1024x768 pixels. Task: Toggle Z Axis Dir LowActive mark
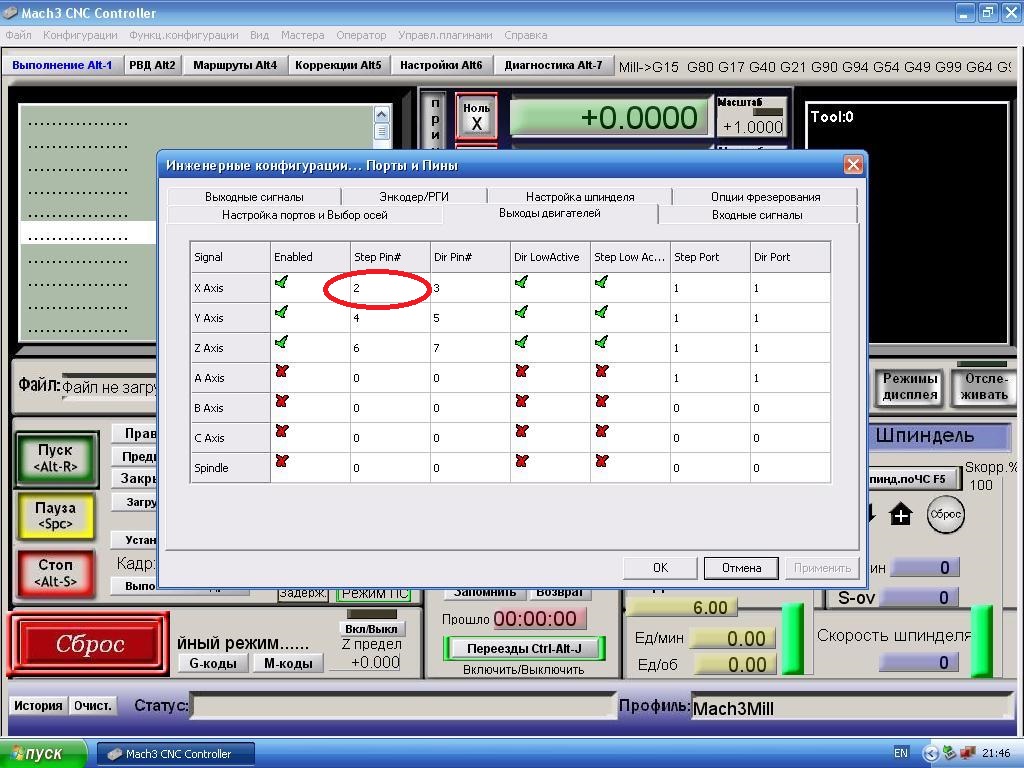coord(521,343)
